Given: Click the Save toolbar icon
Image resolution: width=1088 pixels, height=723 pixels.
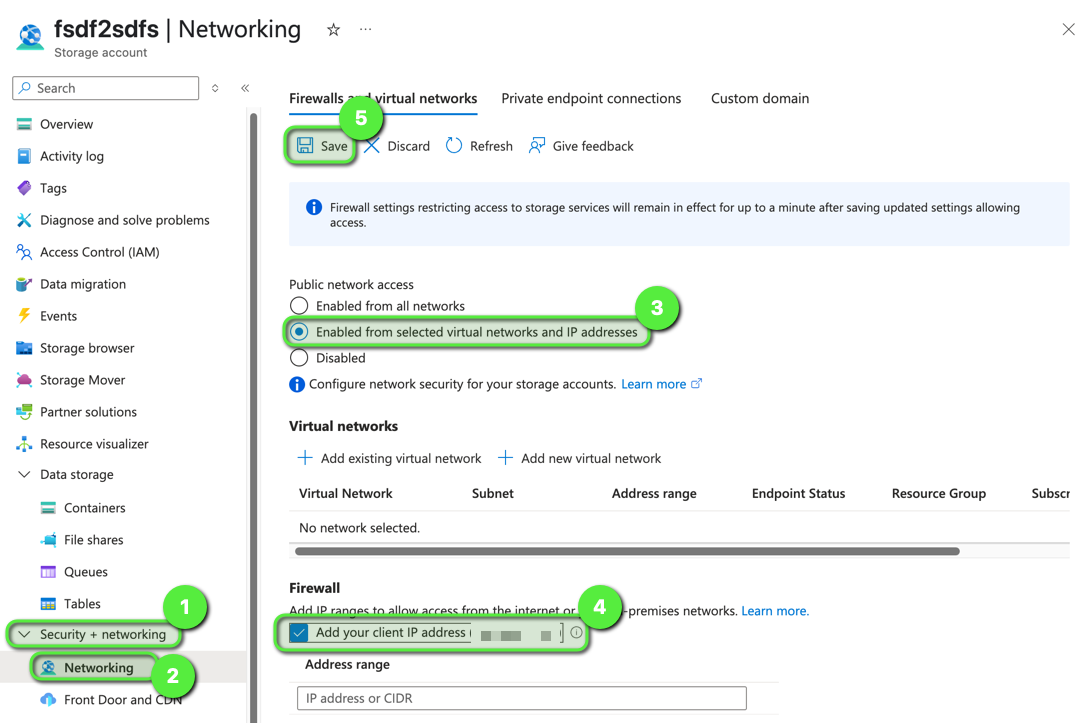Looking at the screenshot, I should 306,146.
